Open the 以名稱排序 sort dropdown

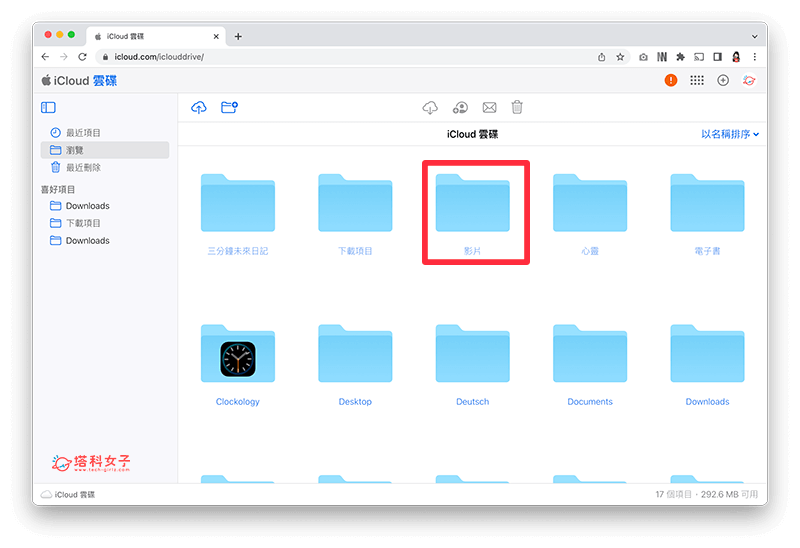730,134
